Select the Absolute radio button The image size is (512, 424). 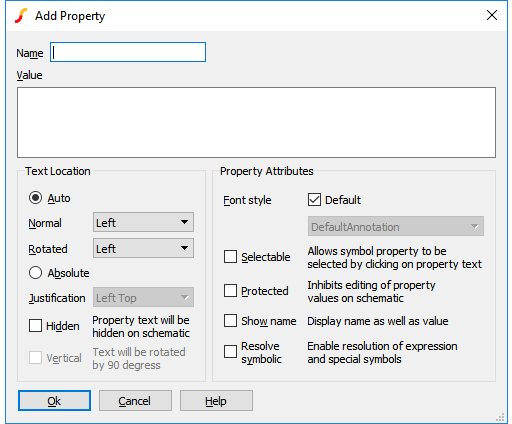(x=35, y=273)
